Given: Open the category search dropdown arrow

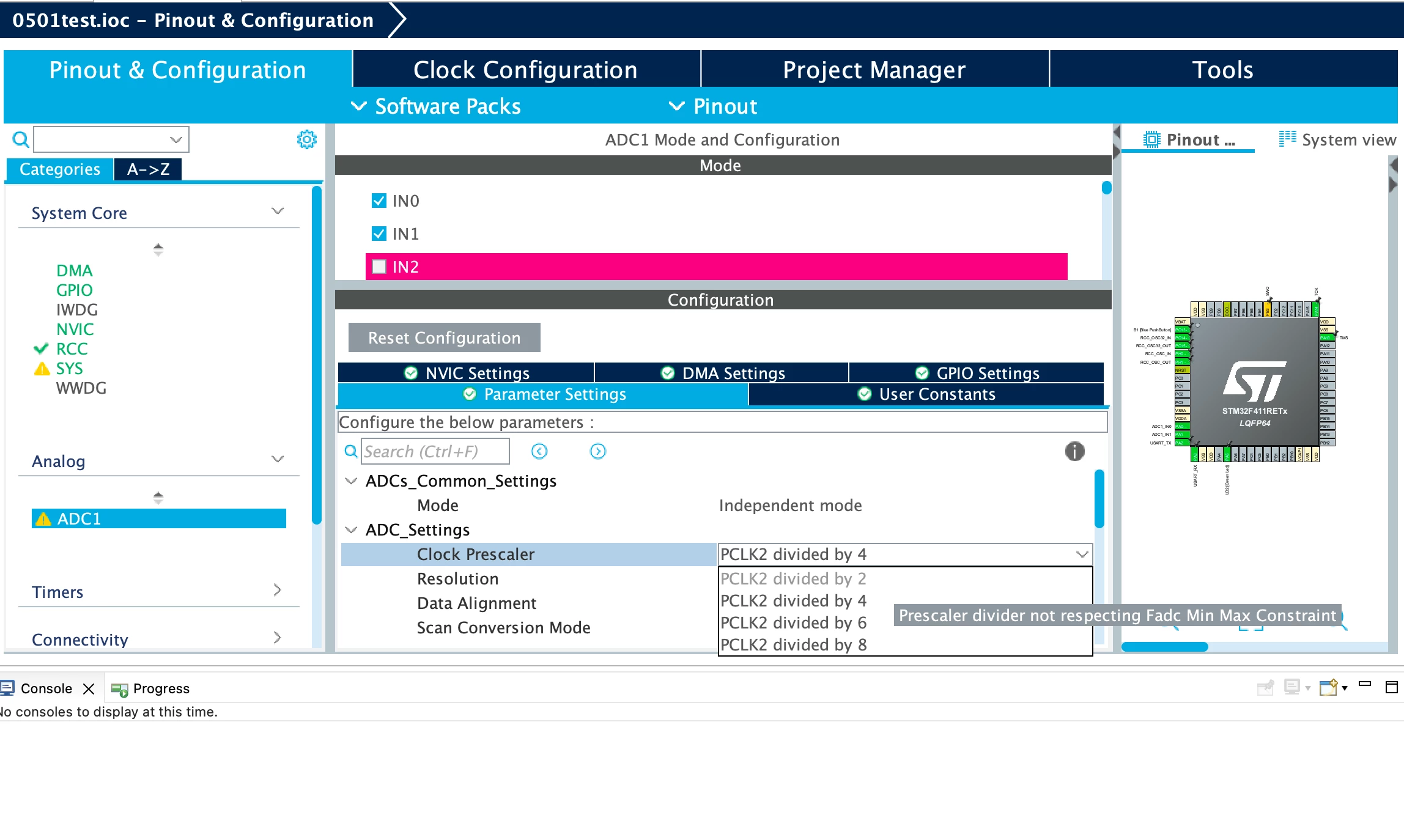Looking at the screenshot, I should [x=176, y=140].
